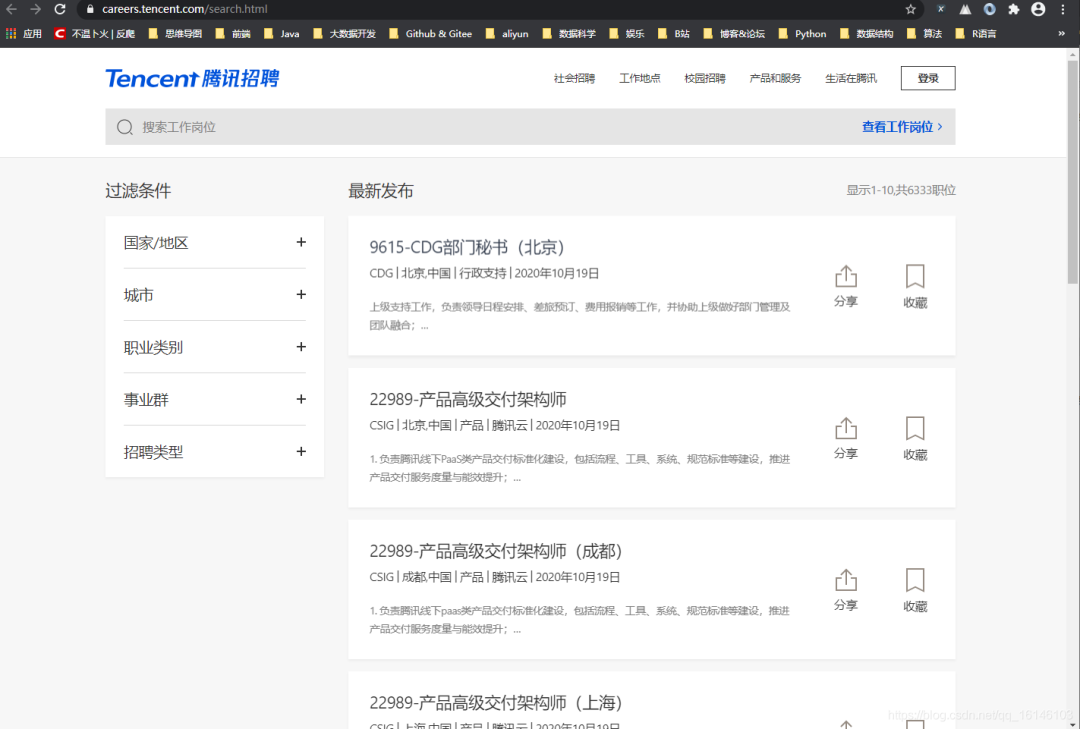Expand the 城市 filter

tap(214, 295)
